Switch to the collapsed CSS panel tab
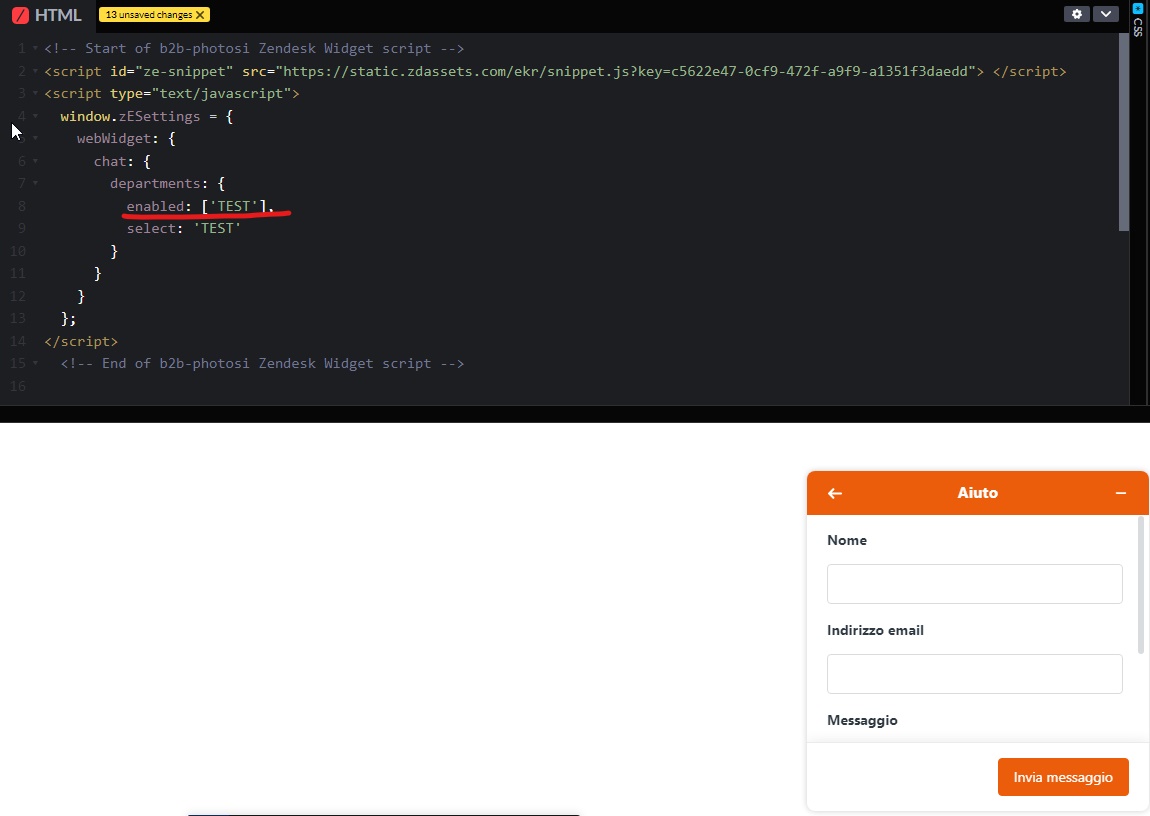The image size is (1150, 816). 1137,27
